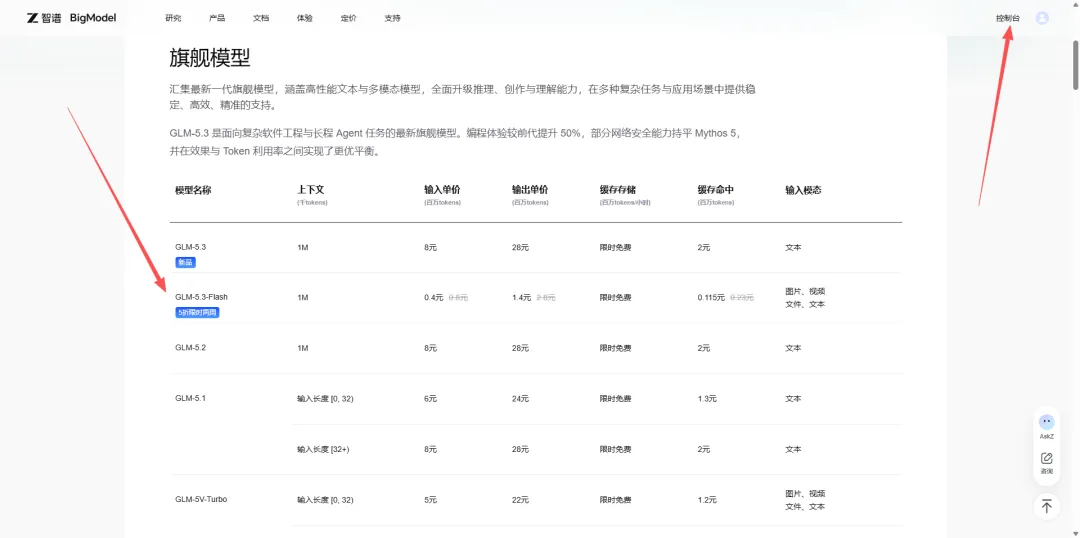Click the 5元 input price for GLM-5V-Turbo

tap(430, 500)
